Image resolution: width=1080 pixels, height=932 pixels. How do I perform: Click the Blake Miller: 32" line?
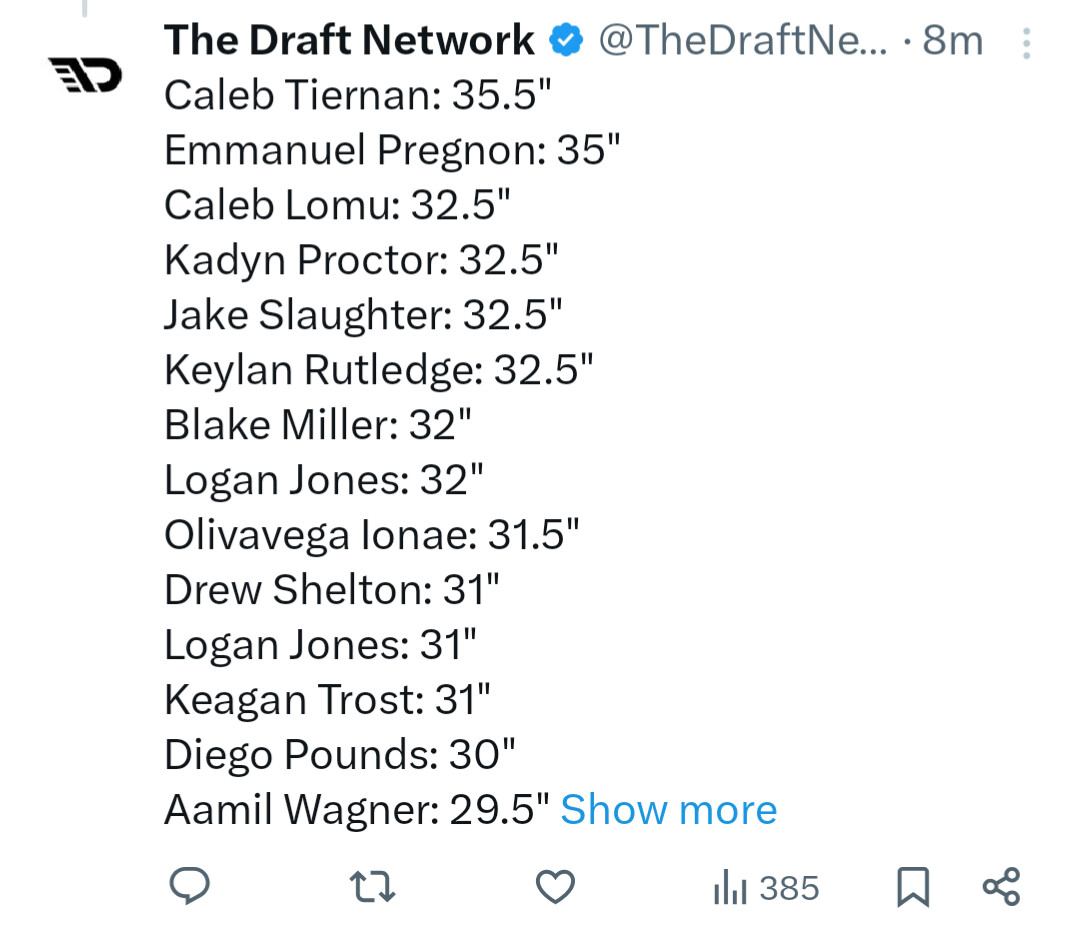click(x=317, y=425)
